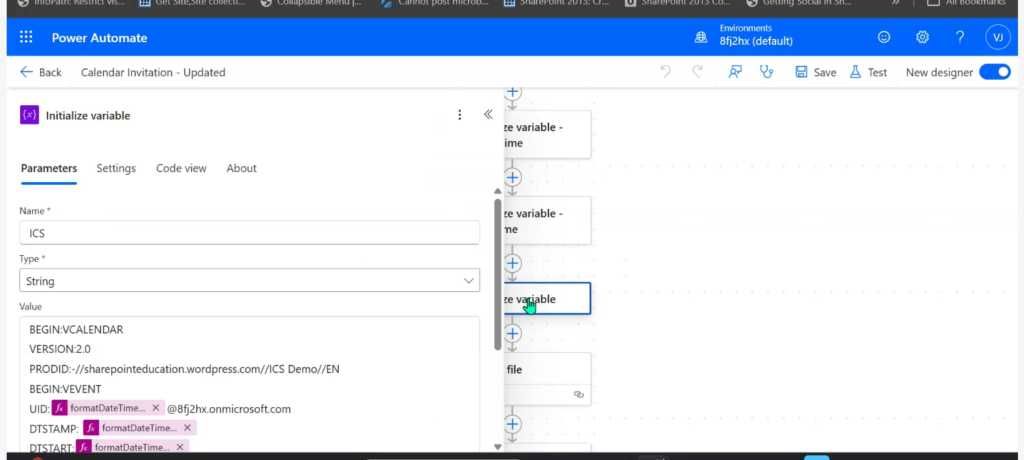Insert a step above the highlighted variable card
1024x460 pixels.
click(x=513, y=263)
